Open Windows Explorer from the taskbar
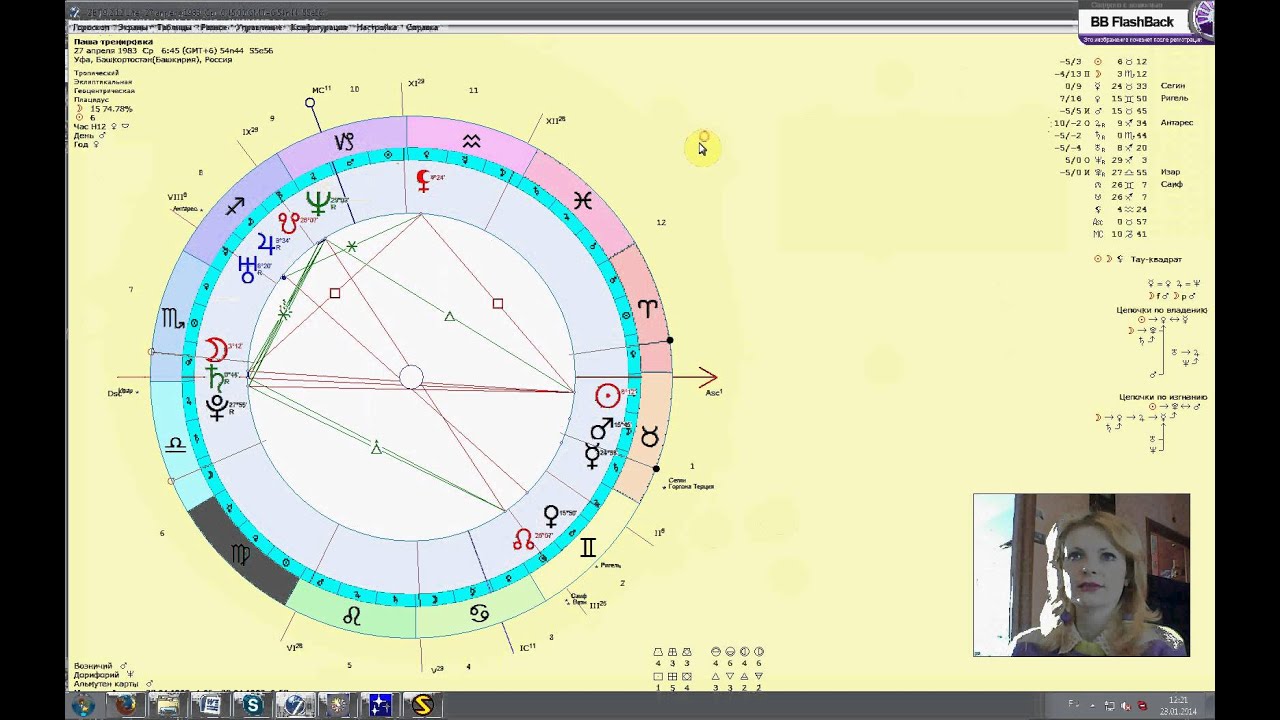 (167, 706)
